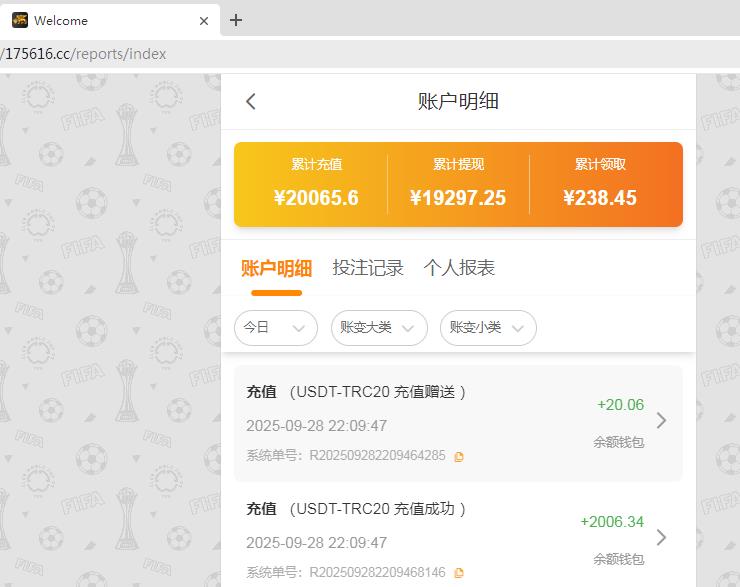This screenshot has width=740, height=587.
Task: Click the 累计提现 label
Action: 458,164
